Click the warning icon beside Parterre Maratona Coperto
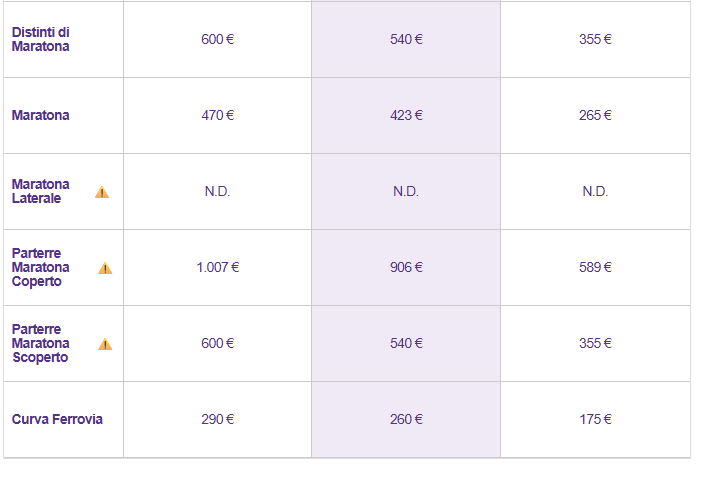715x480 pixels. pyautogui.click(x=105, y=268)
